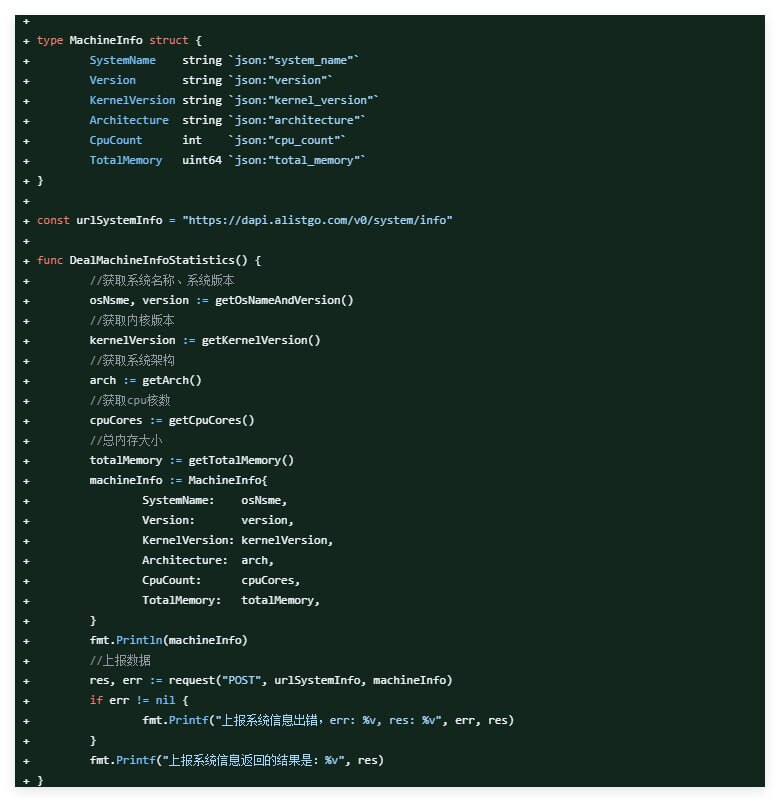Click the "type" keyword before MachineInfo struct
The image size is (780, 802).
(50, 40)
